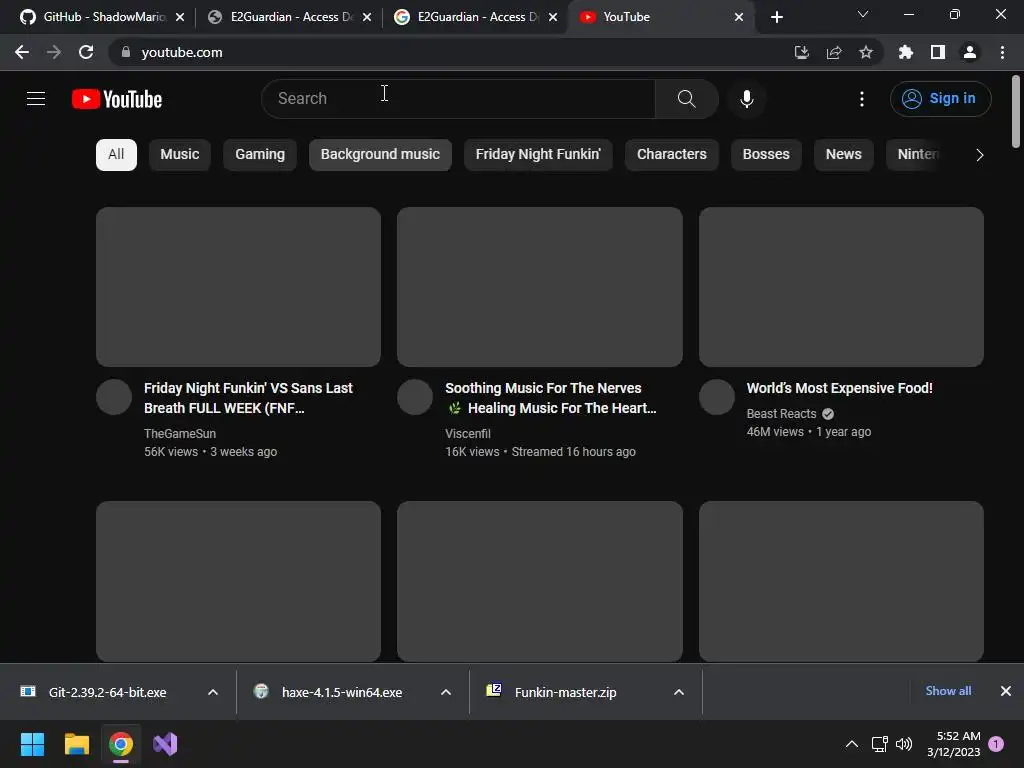Start voice search with the microphone icon
Screen dimensions: 1024x768
click(x=746, y=99)
